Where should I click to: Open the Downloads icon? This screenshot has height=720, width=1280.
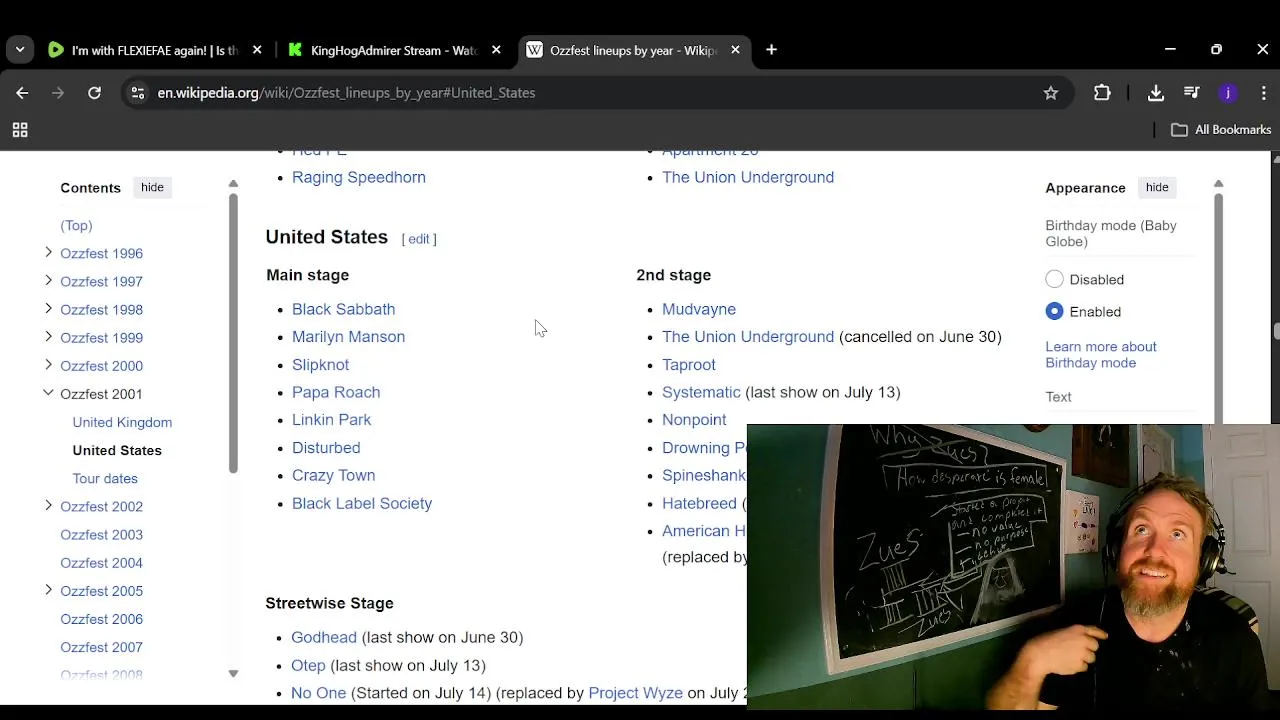(x=1156, y=93)
